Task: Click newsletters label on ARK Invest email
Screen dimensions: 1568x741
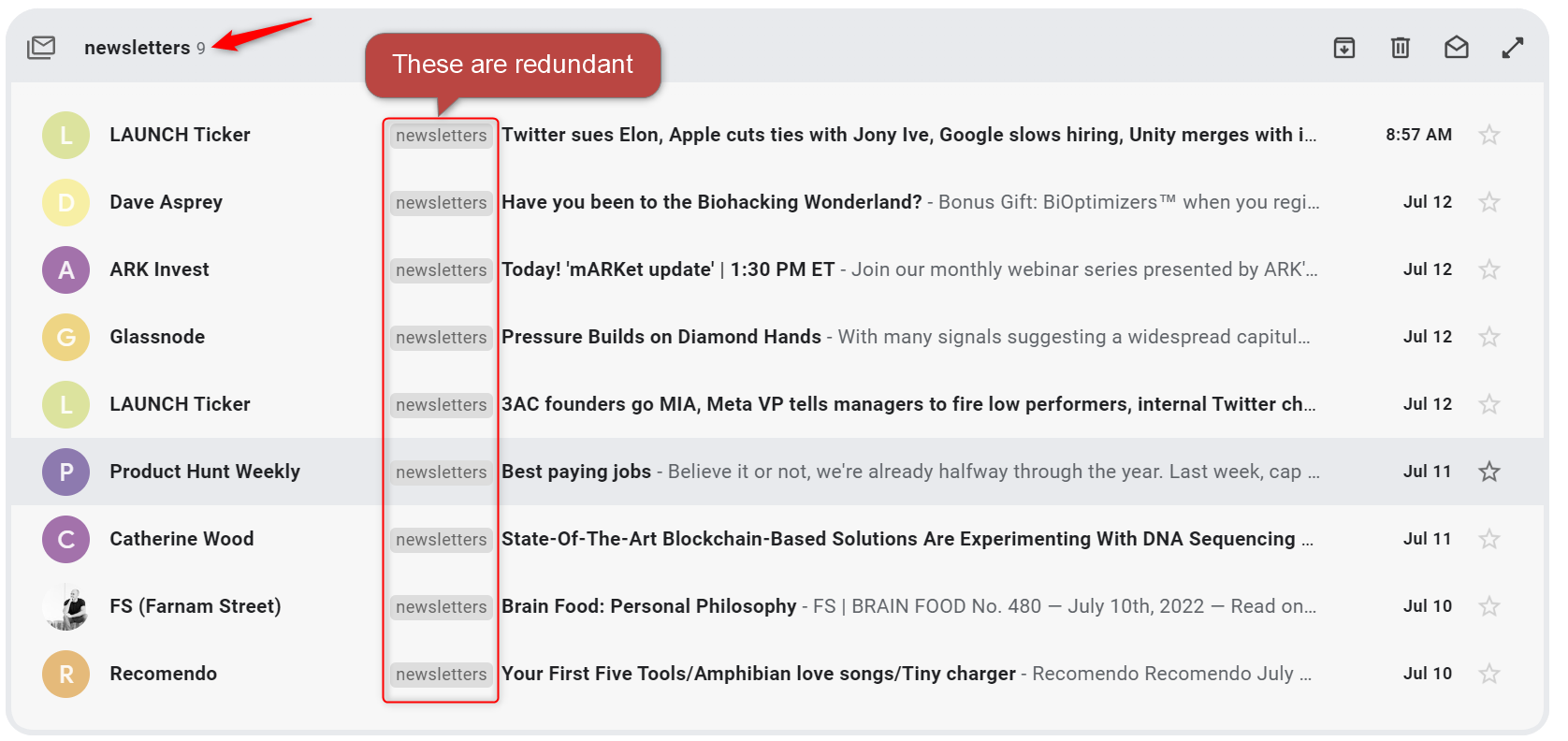Action: point(442,270)
